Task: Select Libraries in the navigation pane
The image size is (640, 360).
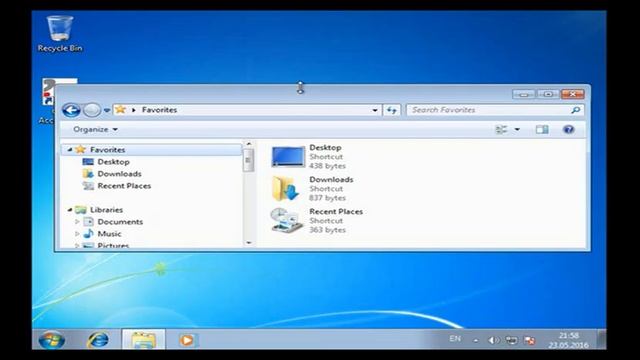Action: [106, 210]
